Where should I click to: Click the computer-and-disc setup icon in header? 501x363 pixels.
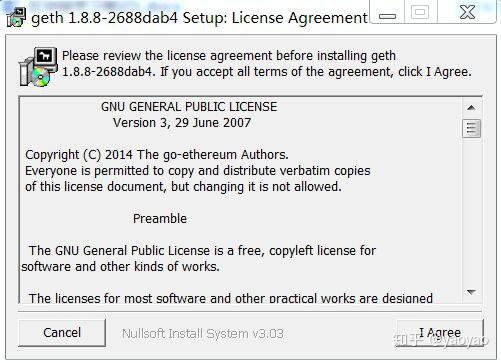click(38, 67)
